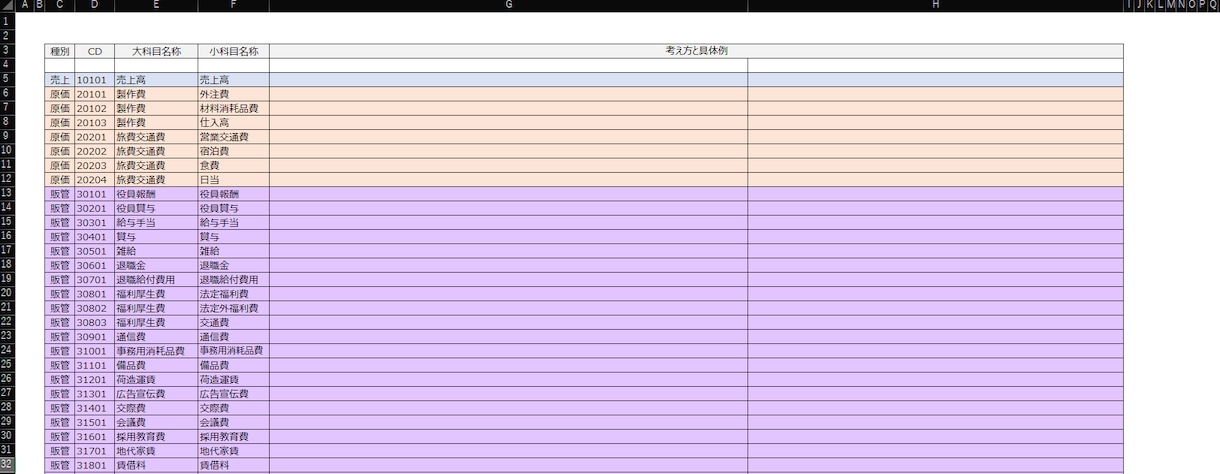1220x474 pixels.
Task: Click 広告宣伝費 in the 大科目名称 column
Action: click(x=156, y=394)
